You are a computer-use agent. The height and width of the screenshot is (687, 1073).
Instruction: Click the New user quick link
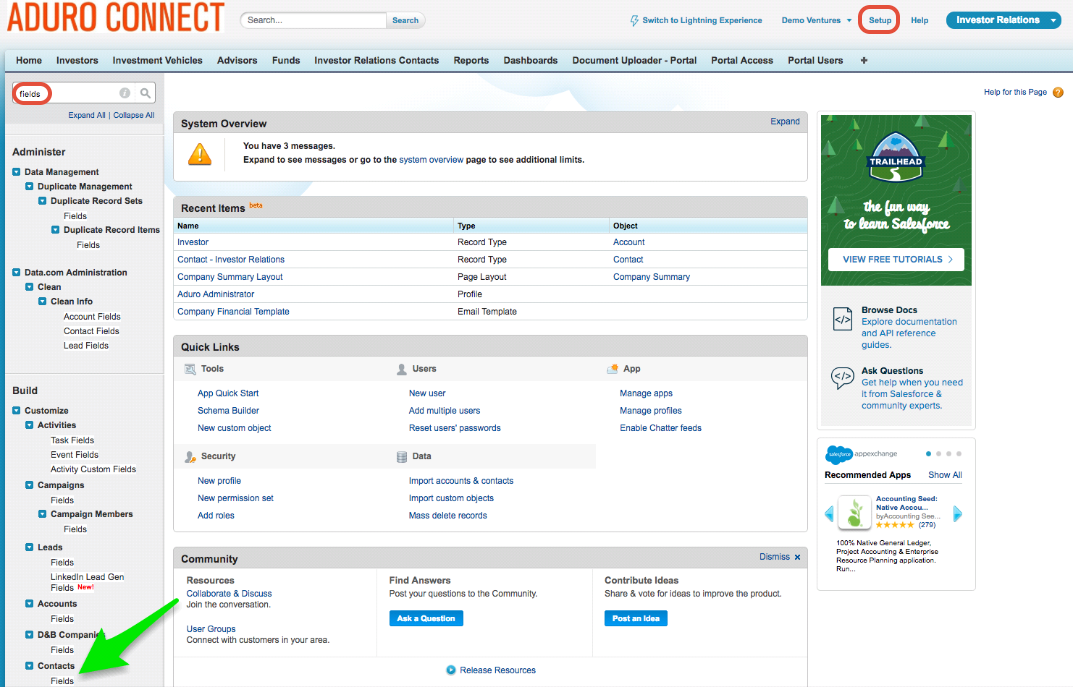(427, 393)
